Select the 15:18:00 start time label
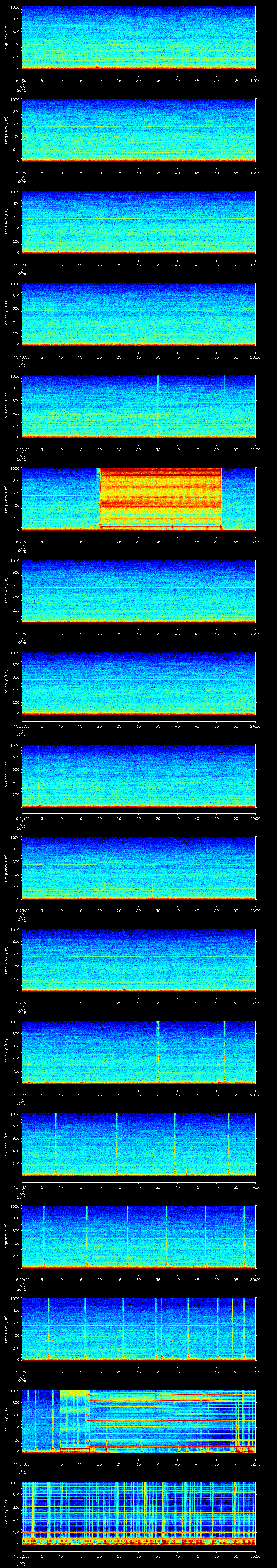 [x=21, y=265]
